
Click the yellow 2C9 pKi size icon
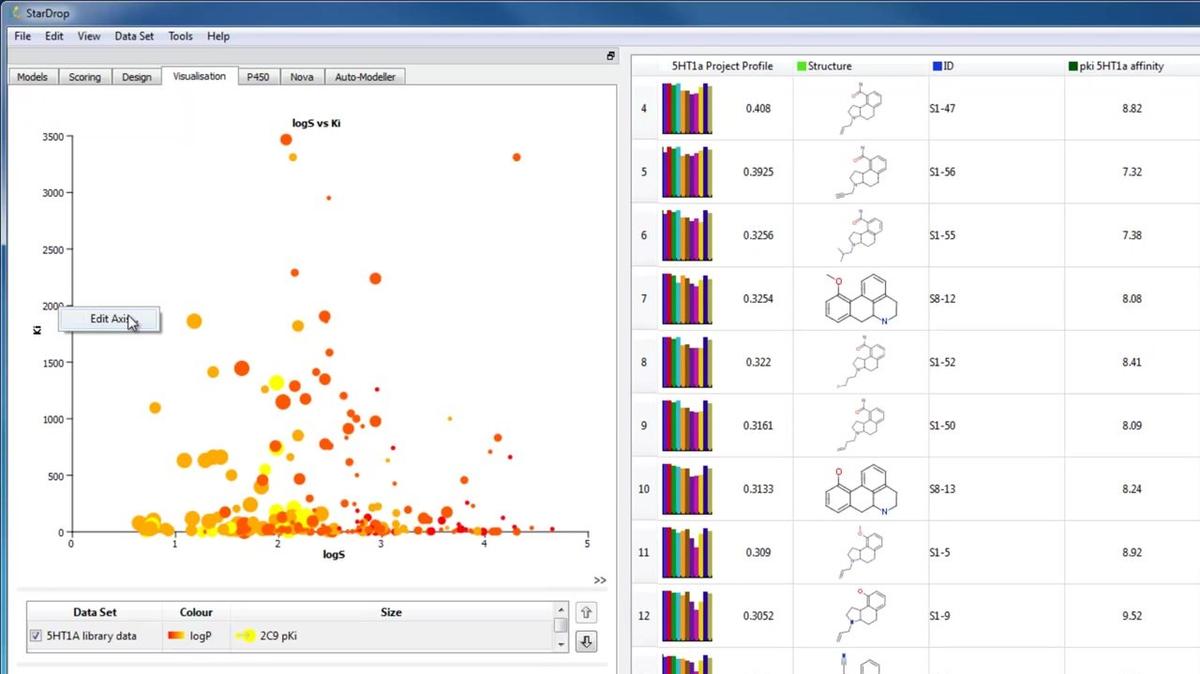[x=244, y=636]
